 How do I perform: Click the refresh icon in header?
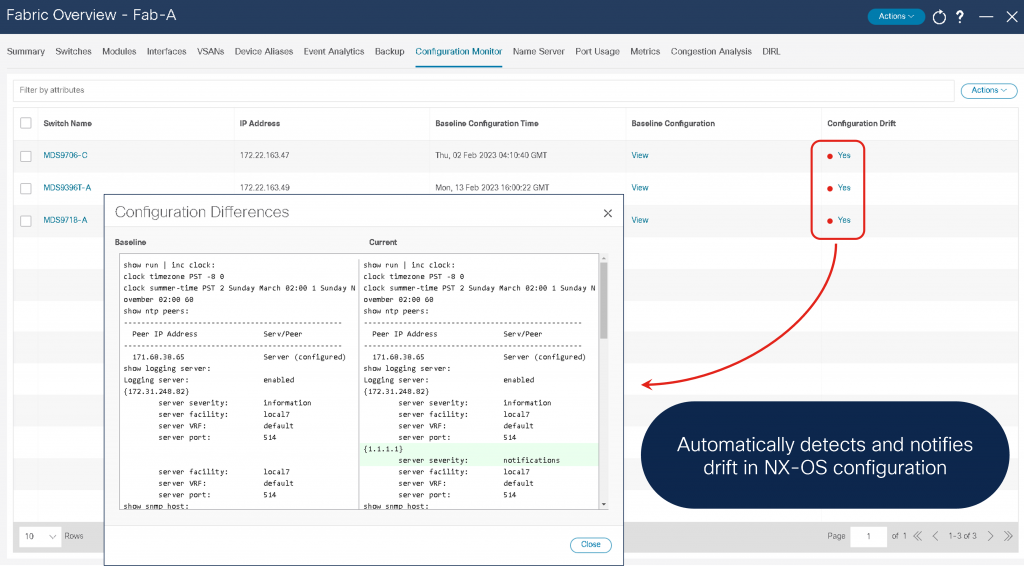pos(939,17)
